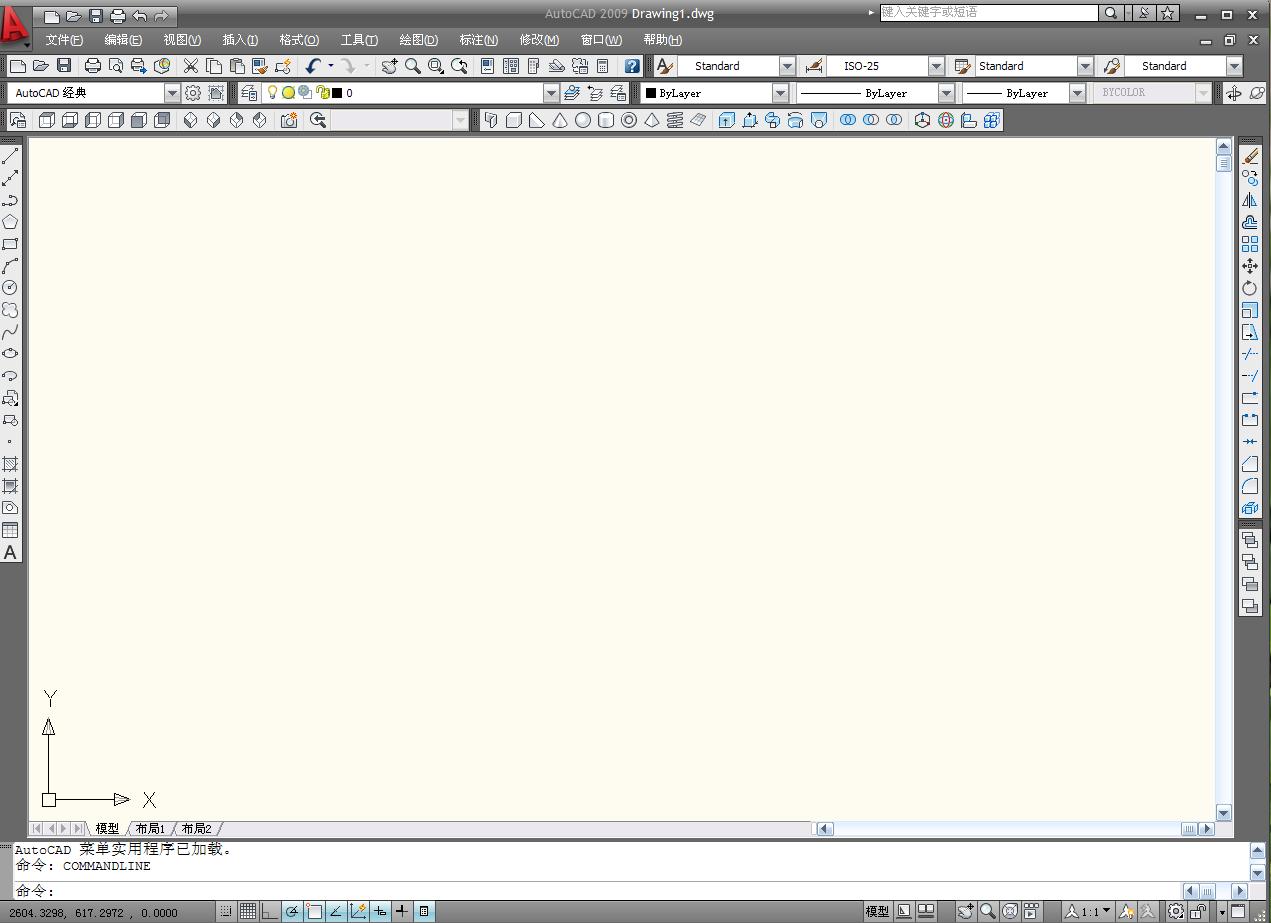The image size is (1271, 923).
Task: Select the Helix modeling tool
Action: pyautogui.click(x=675, y=120)
